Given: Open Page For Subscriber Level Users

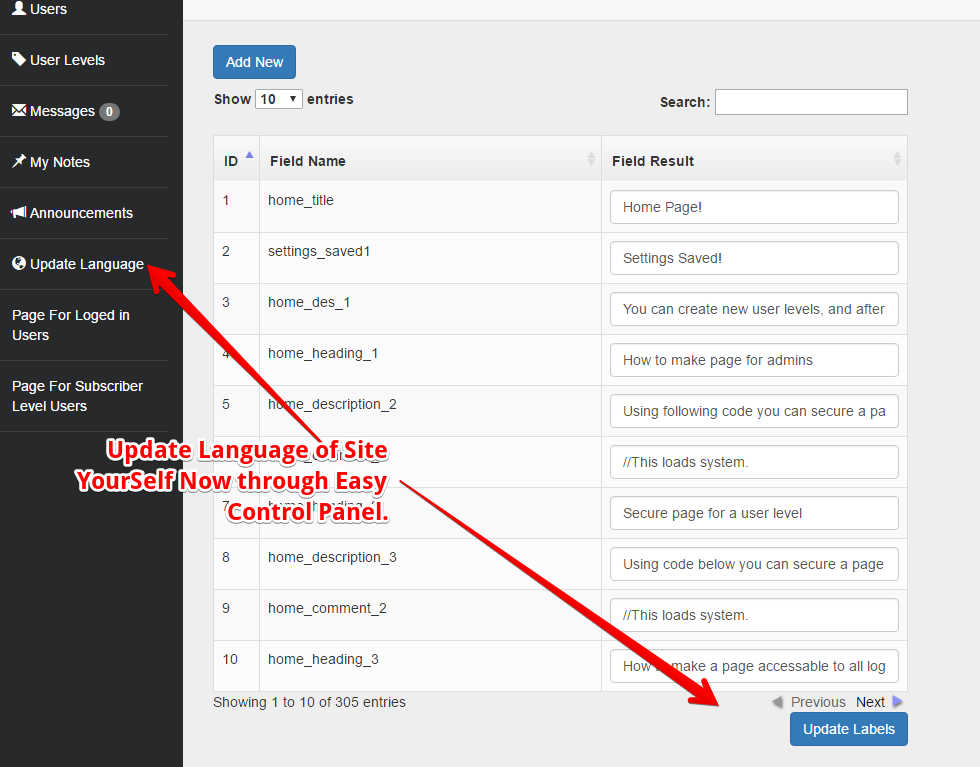Looking at the screenshot, I should [77, 396].
